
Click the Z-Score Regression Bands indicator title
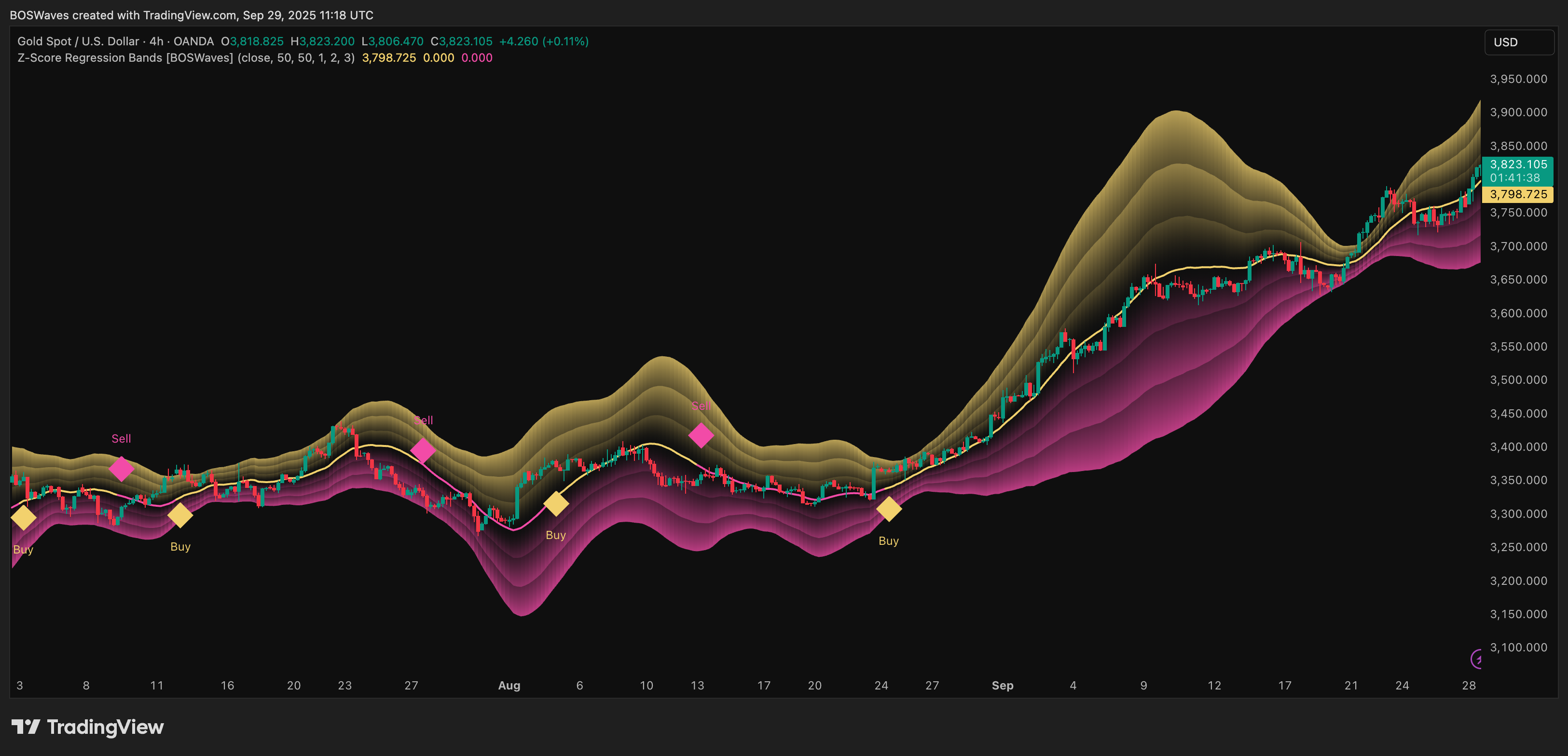point(186,58)
